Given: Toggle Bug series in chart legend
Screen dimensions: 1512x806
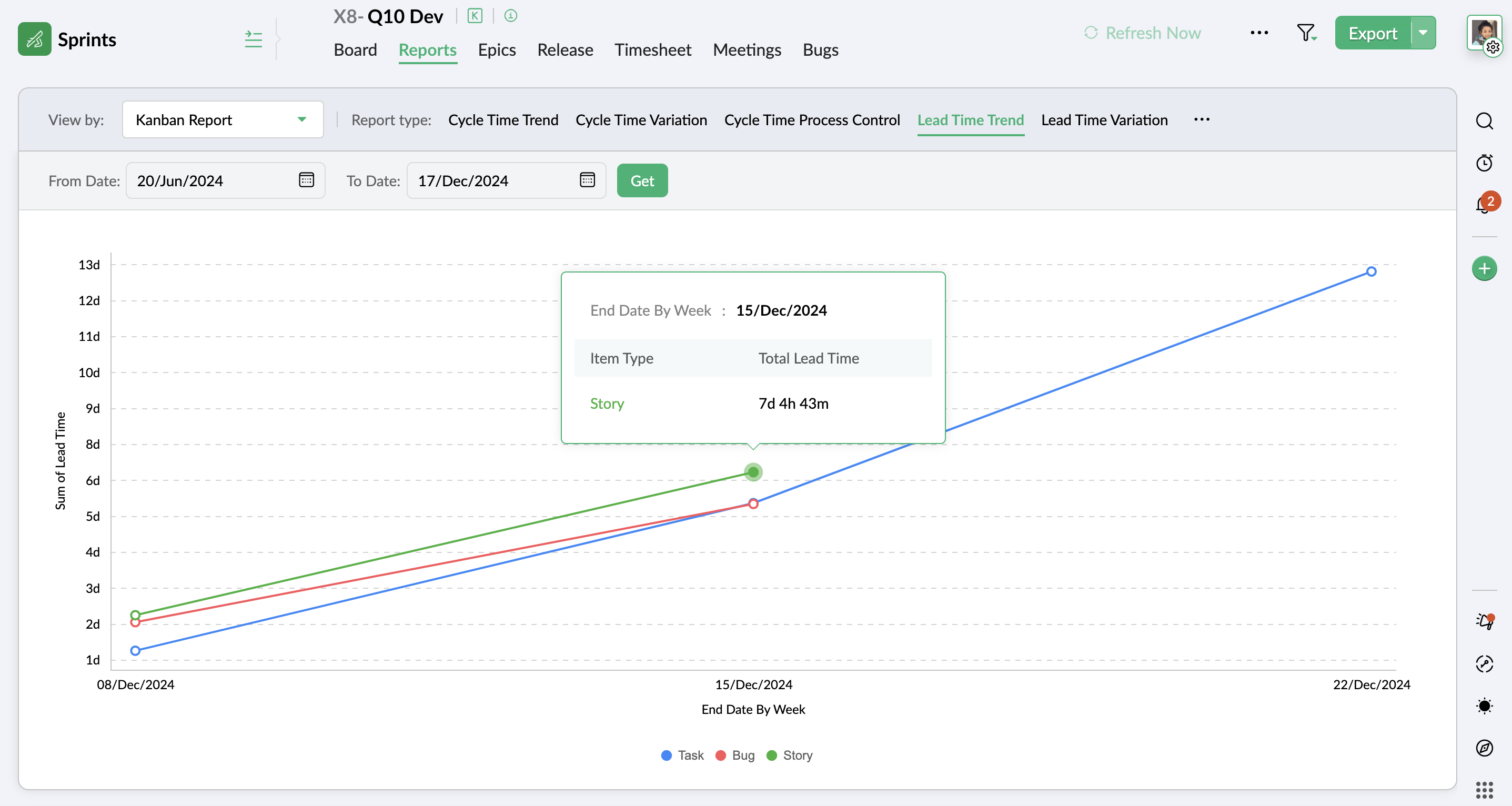Looking at the screenshot, I should click(x=742, y=755).
